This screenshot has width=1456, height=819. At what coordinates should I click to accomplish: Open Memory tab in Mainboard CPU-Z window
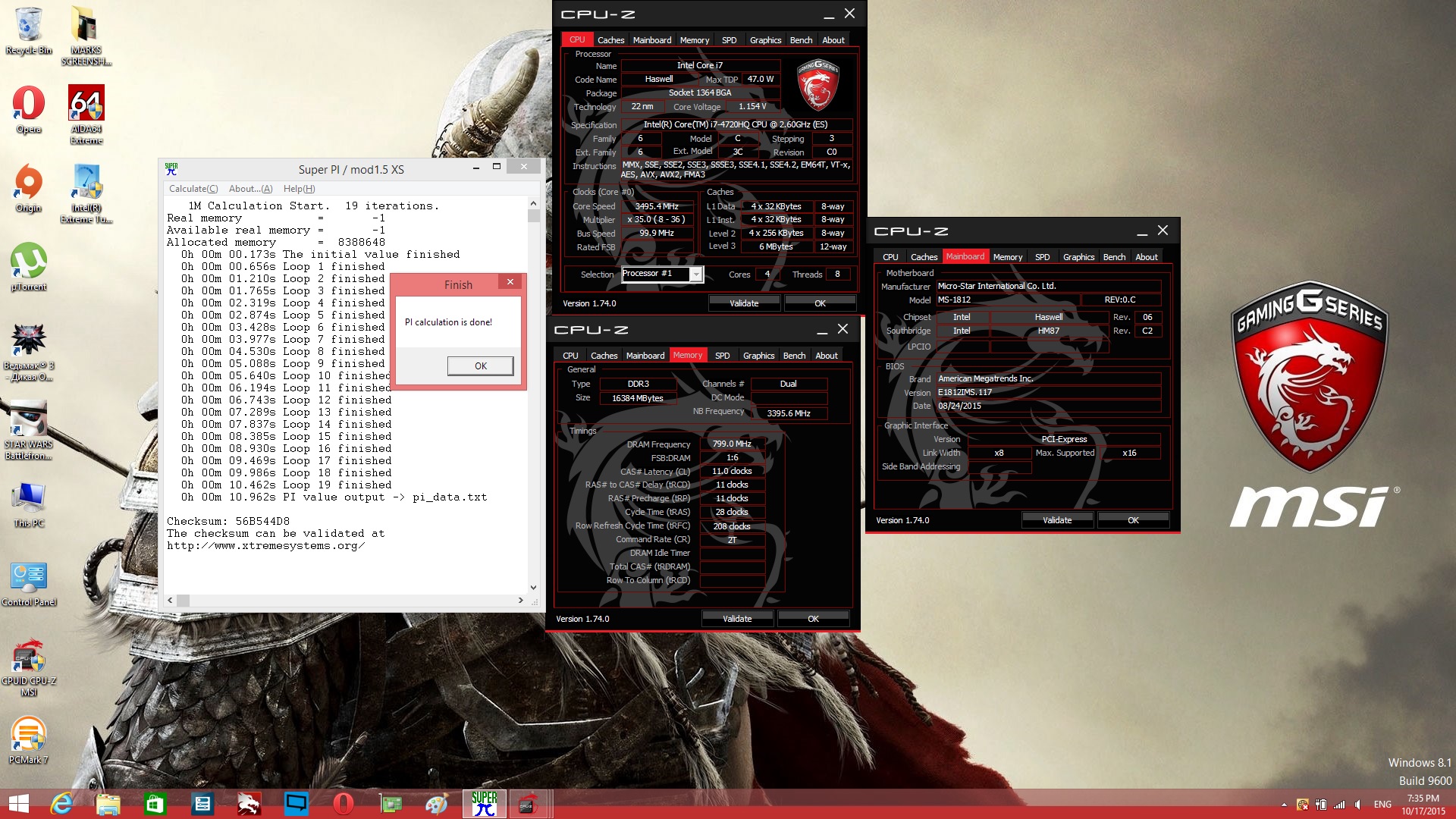(x=1007, y=257)
